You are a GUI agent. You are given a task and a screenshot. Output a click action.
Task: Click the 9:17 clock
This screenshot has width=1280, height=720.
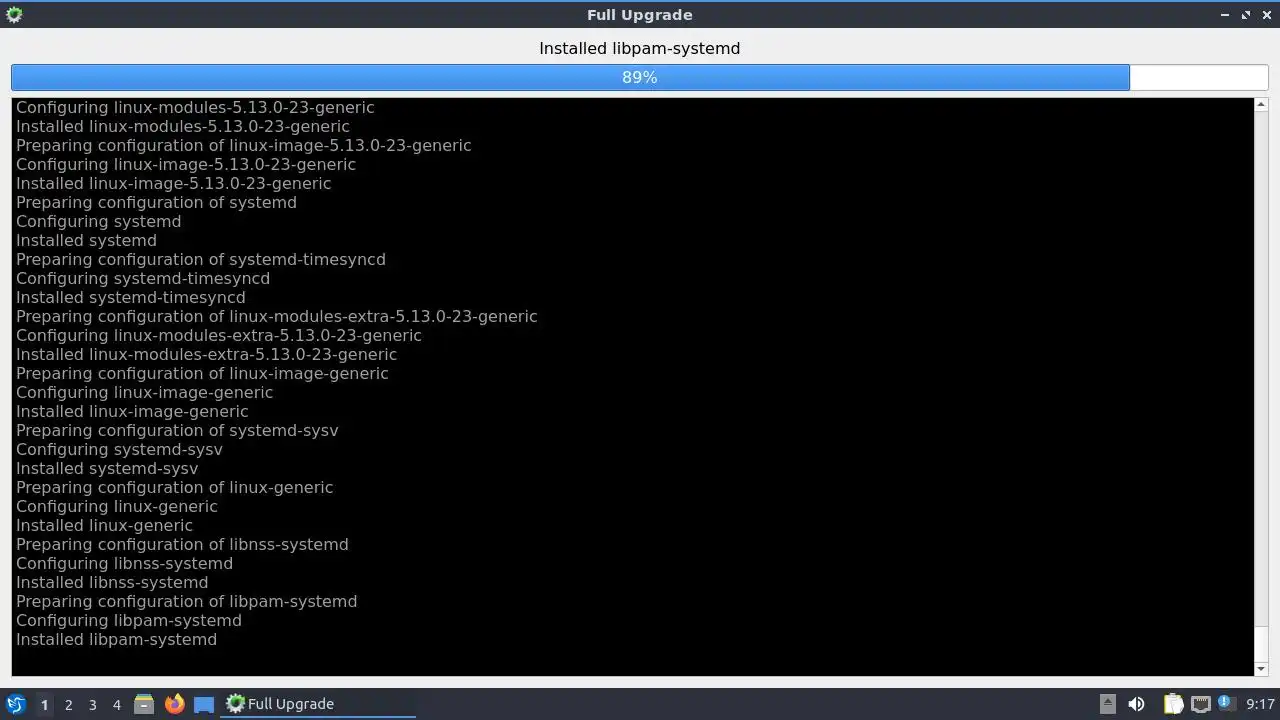[x=1260, y=704]
